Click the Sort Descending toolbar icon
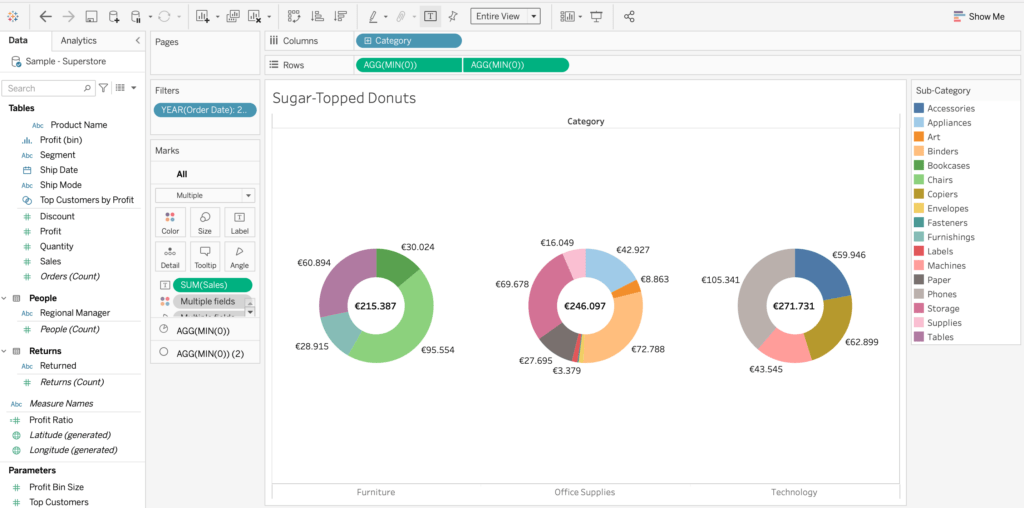The image size is (1024, 508). [340, 16]
